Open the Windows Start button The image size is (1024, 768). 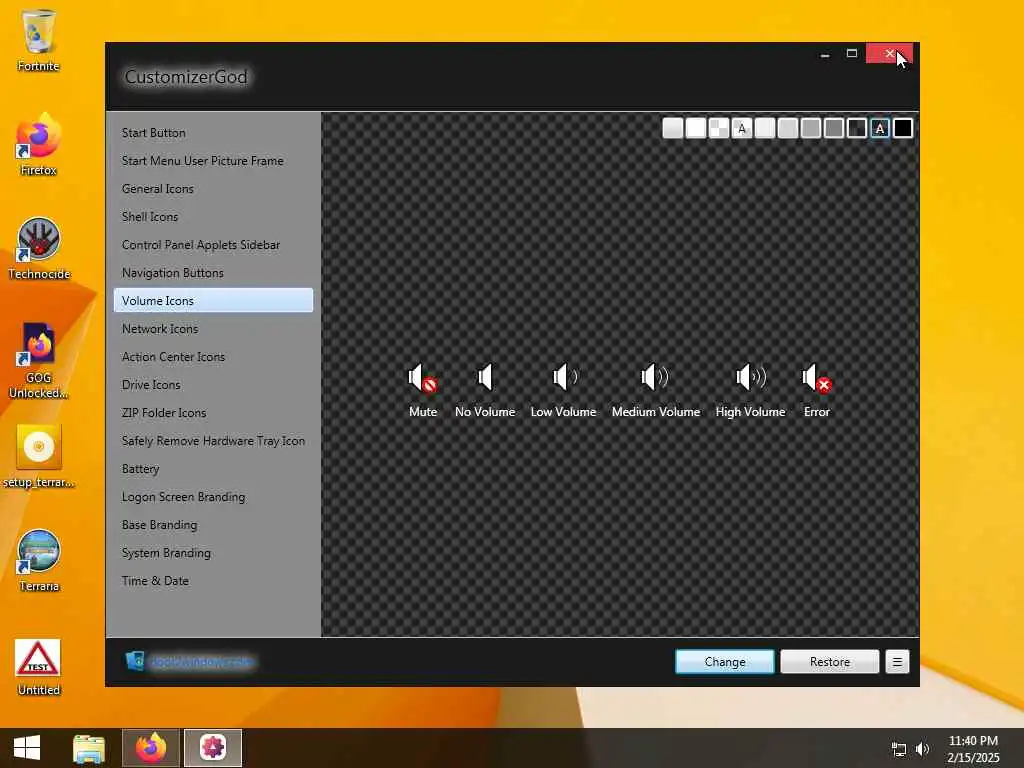27,748
